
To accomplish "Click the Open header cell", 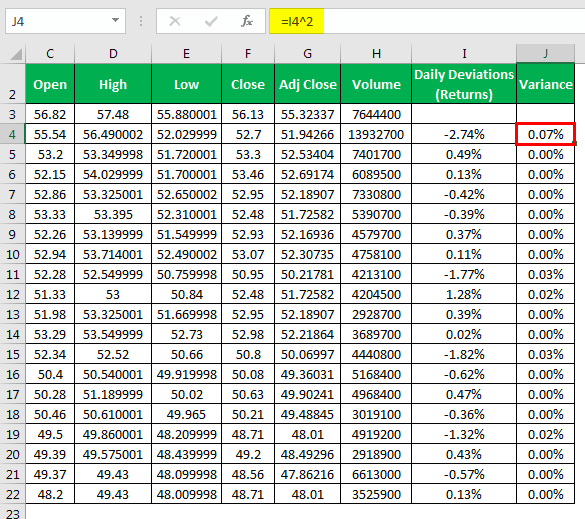I will point(50,84).
